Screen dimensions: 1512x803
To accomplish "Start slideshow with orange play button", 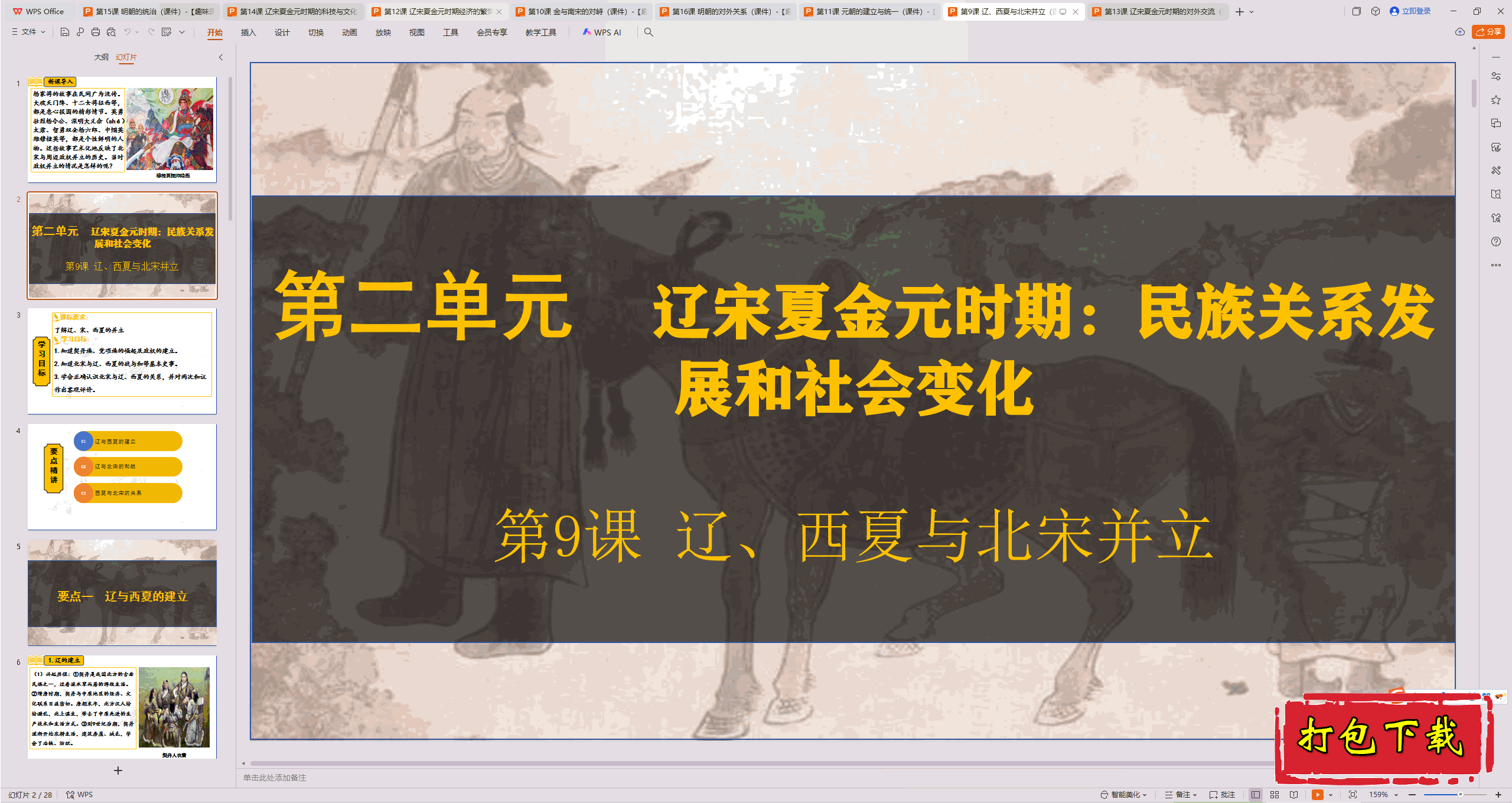I will 1318,795.
